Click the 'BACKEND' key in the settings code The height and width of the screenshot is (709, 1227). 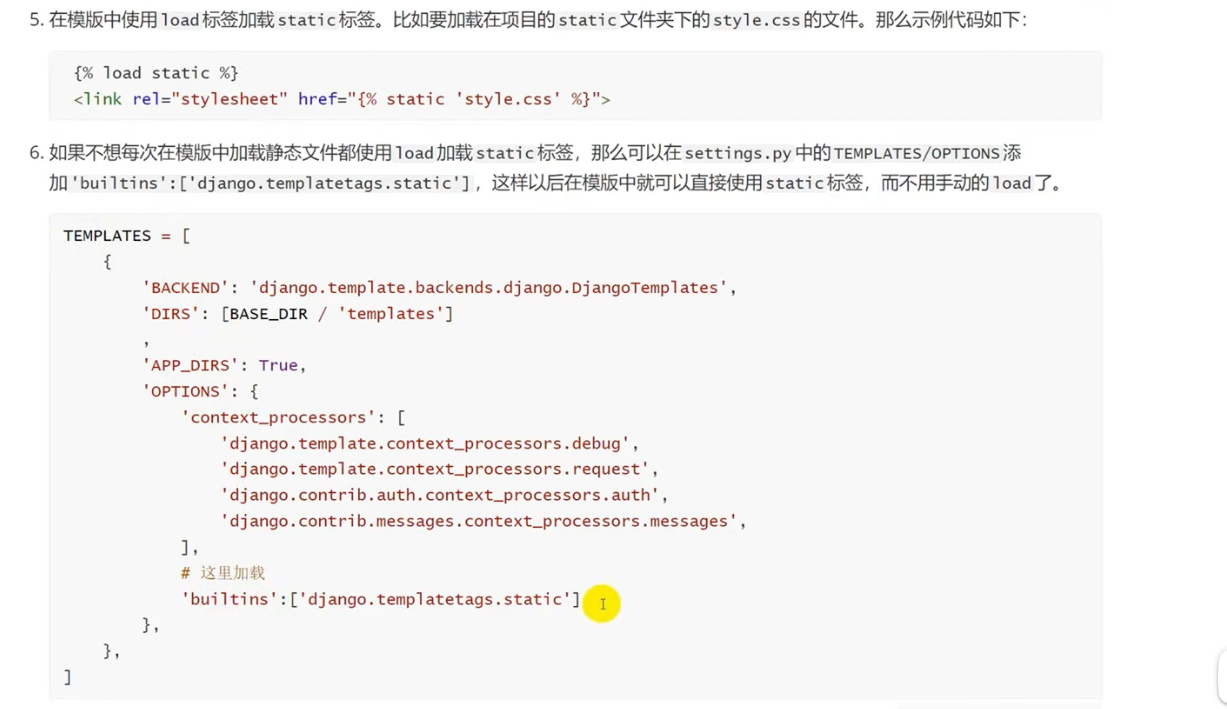[186, 288]
